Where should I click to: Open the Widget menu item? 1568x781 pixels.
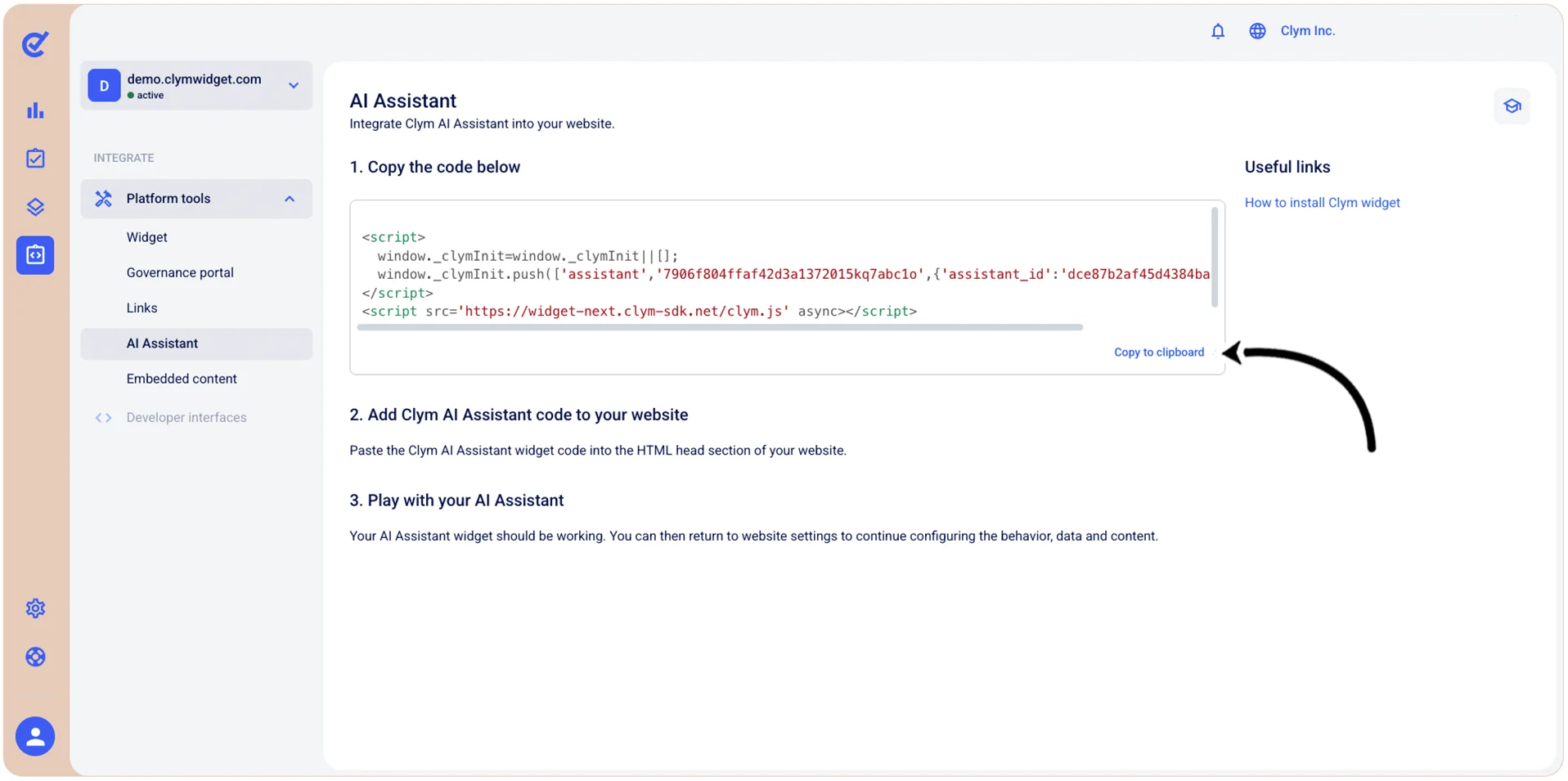click(146, 237)
